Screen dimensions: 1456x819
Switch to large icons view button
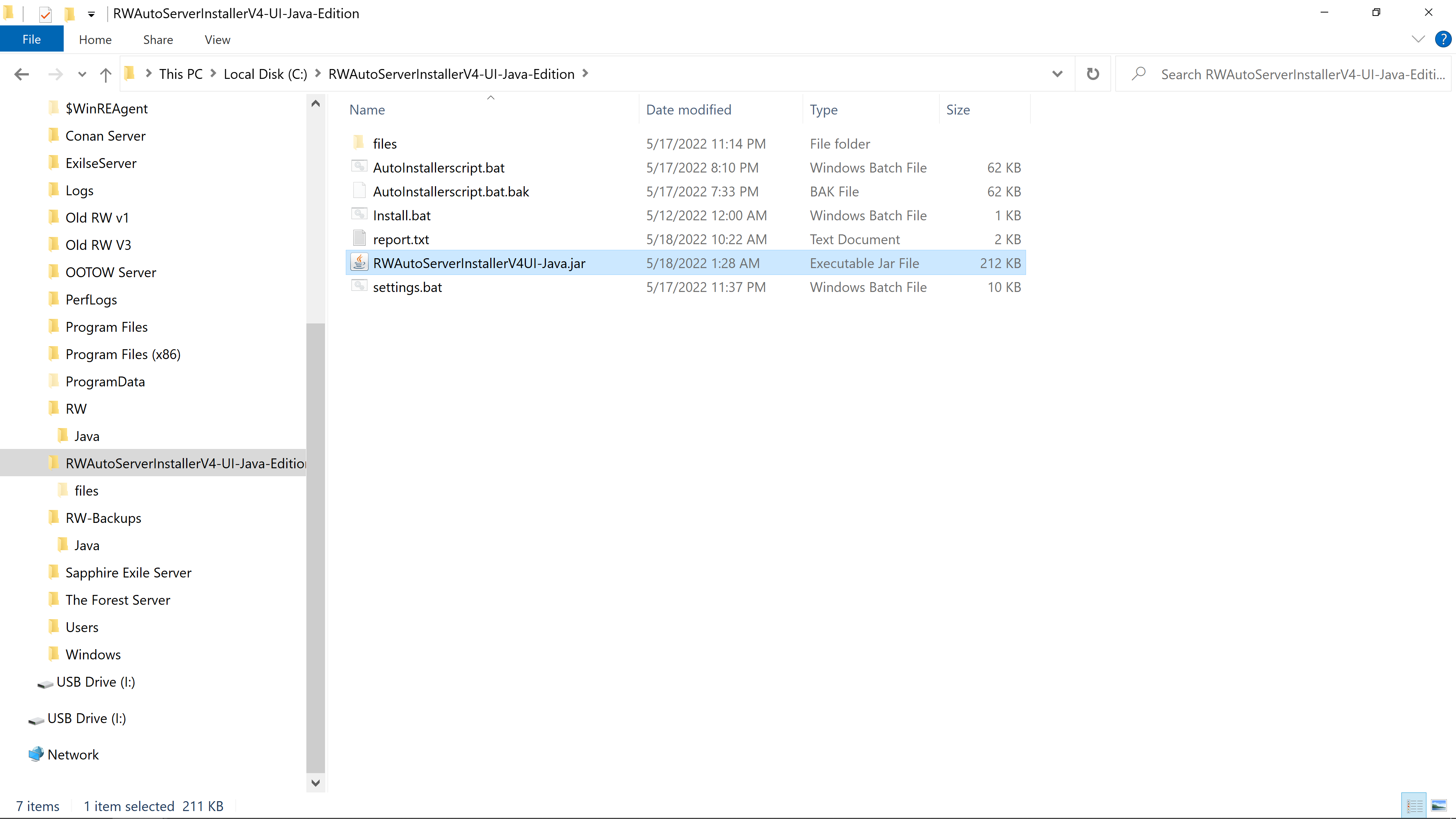pyautogui.click(x=1439, y=805)
